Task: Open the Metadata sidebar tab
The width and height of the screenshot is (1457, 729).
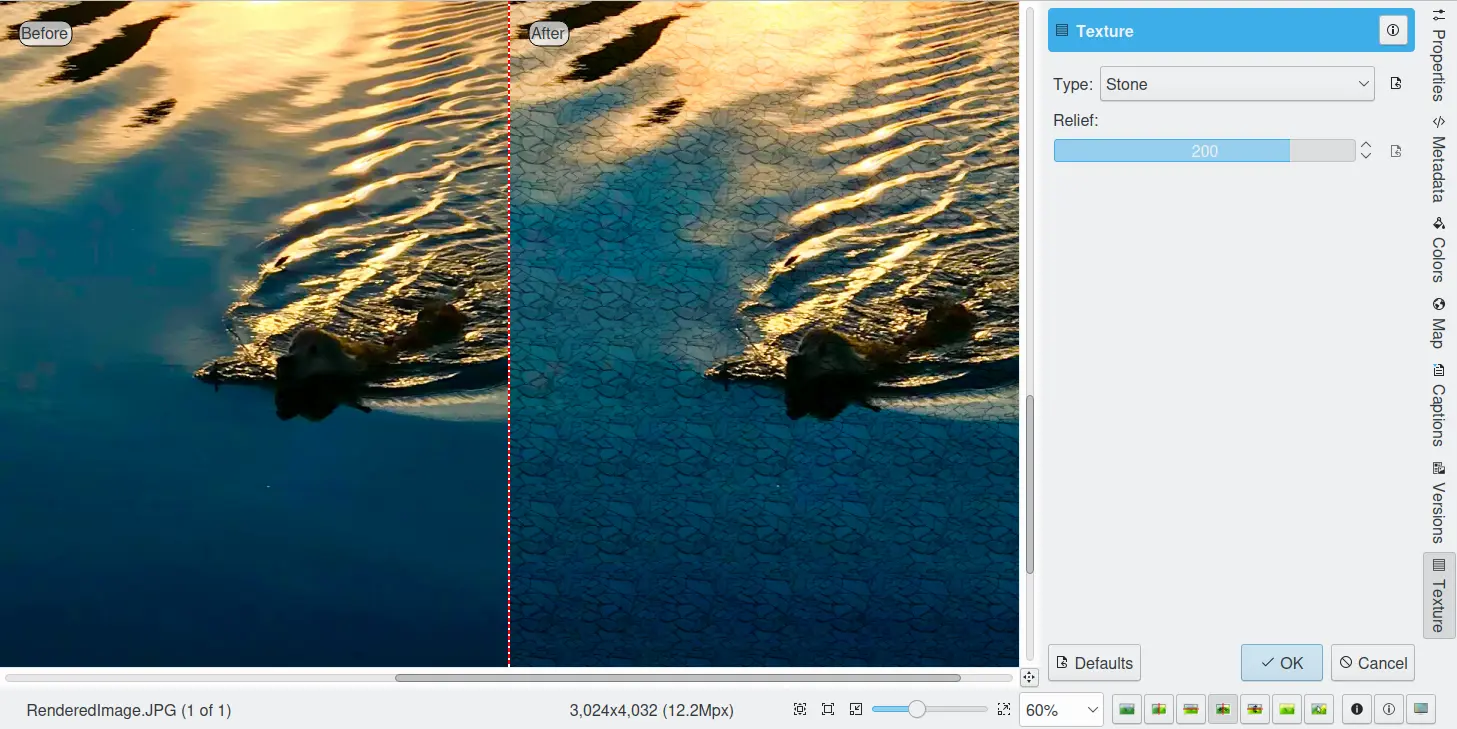Action: 1438,160
